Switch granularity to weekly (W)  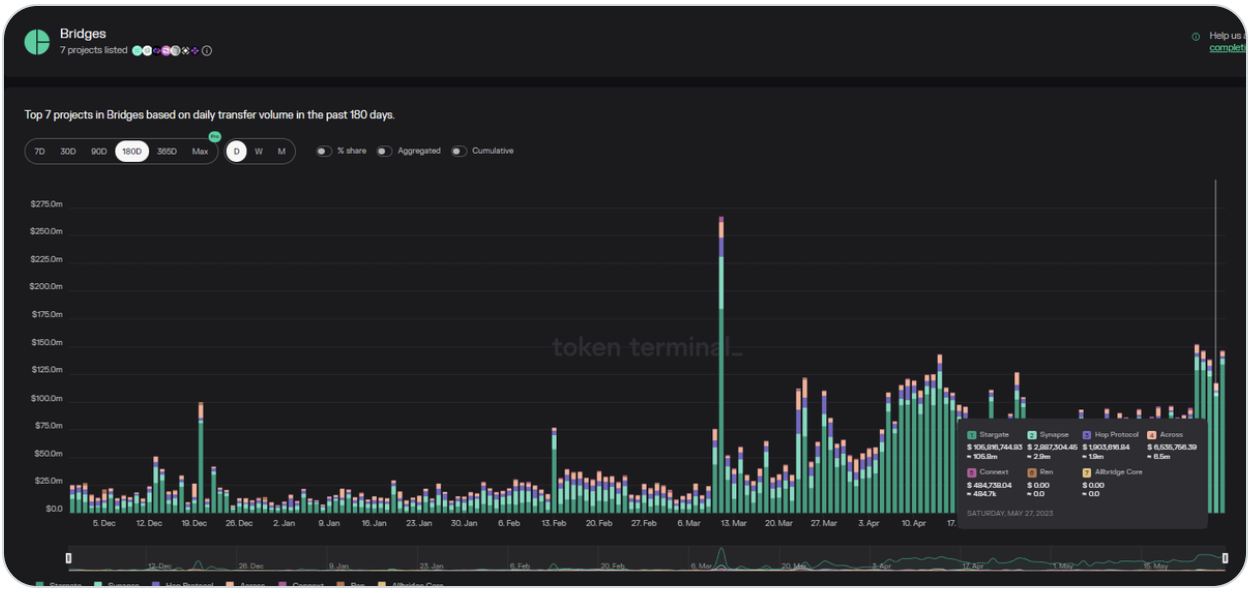[x=259, y=152]
